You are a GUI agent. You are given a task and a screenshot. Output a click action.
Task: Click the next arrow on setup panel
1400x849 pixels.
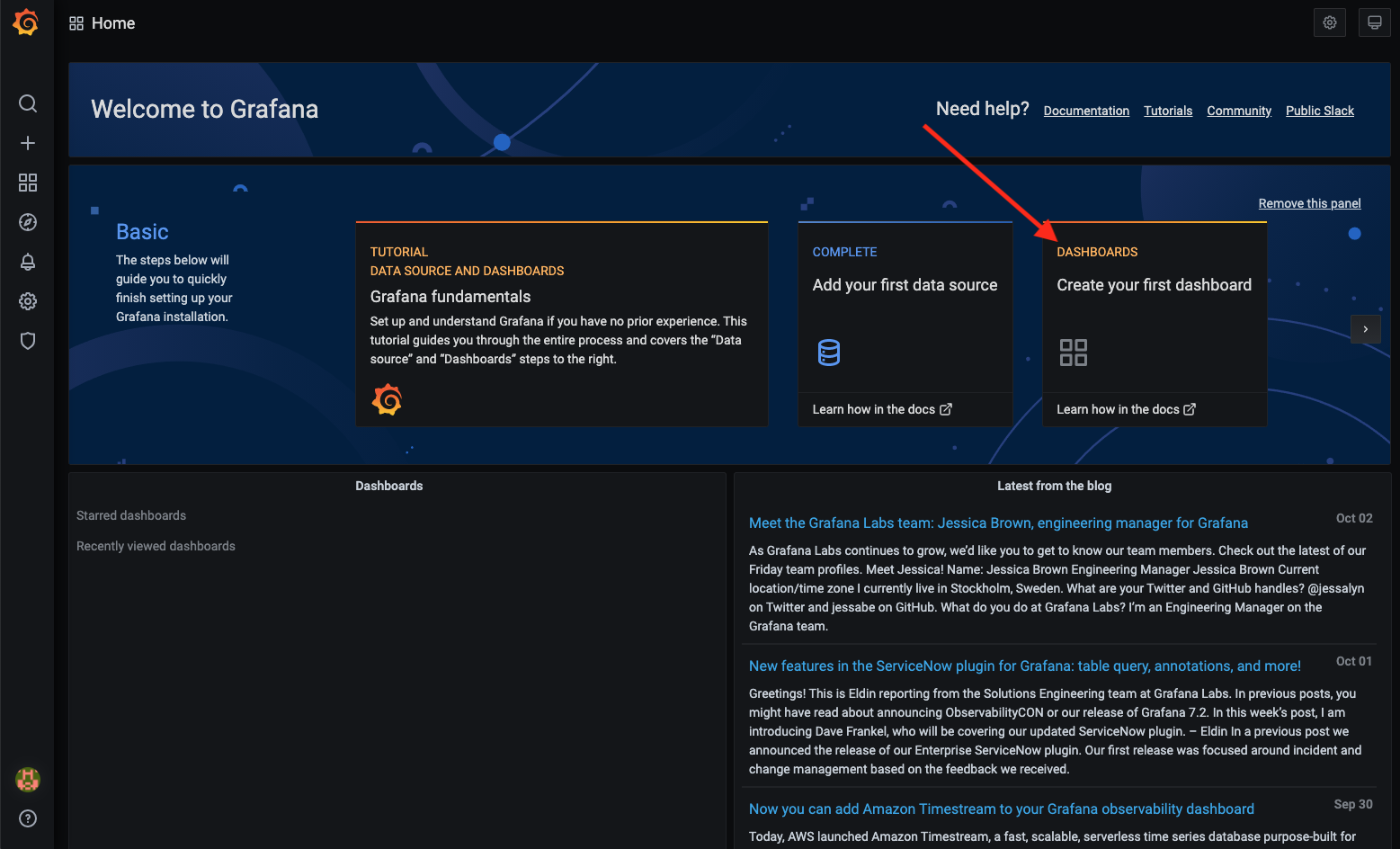1366,329
